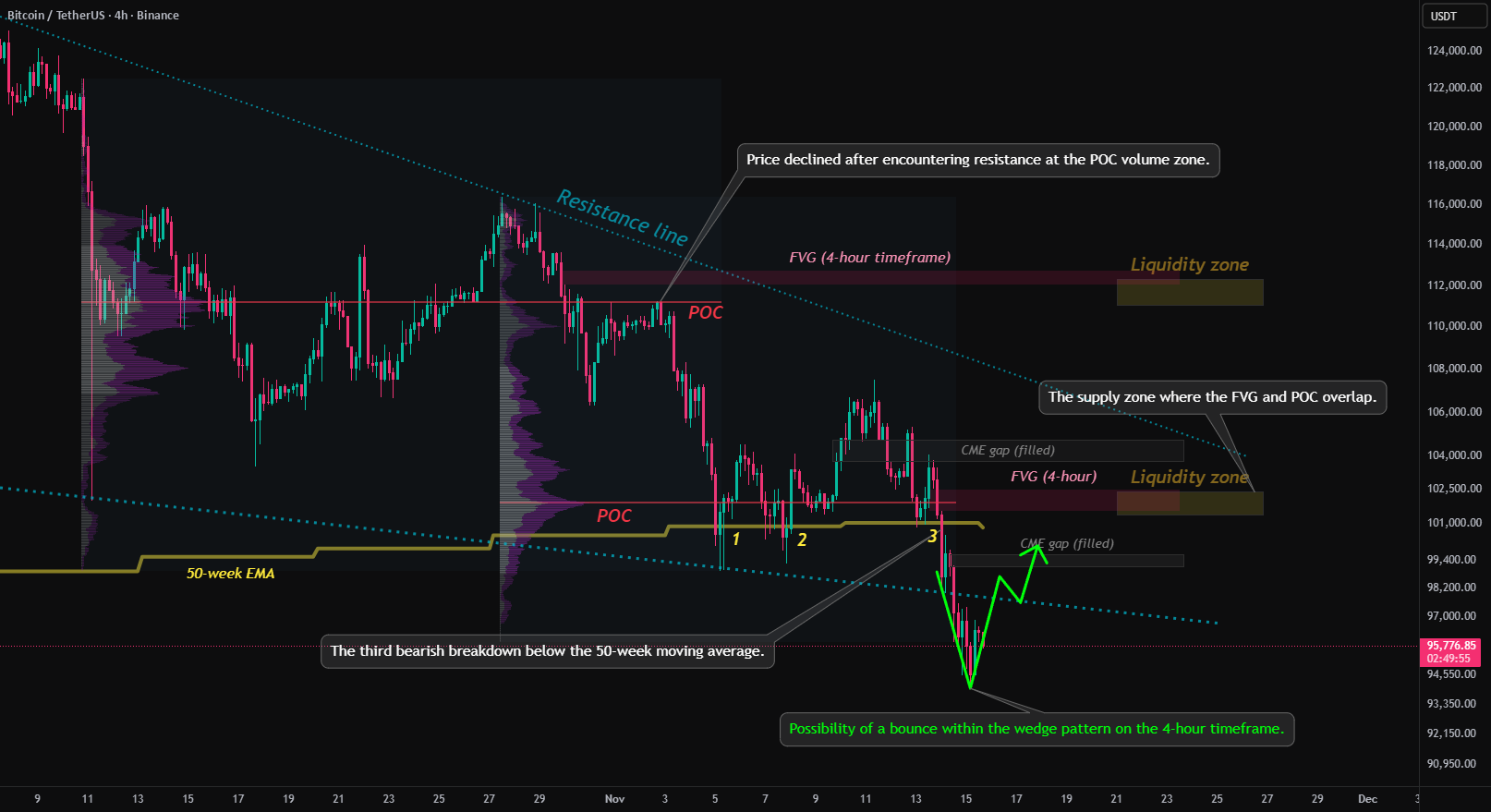Select the green bounce possibility callout
The width and height of the screenshot is (1491, 812).
pos(1036,729)
